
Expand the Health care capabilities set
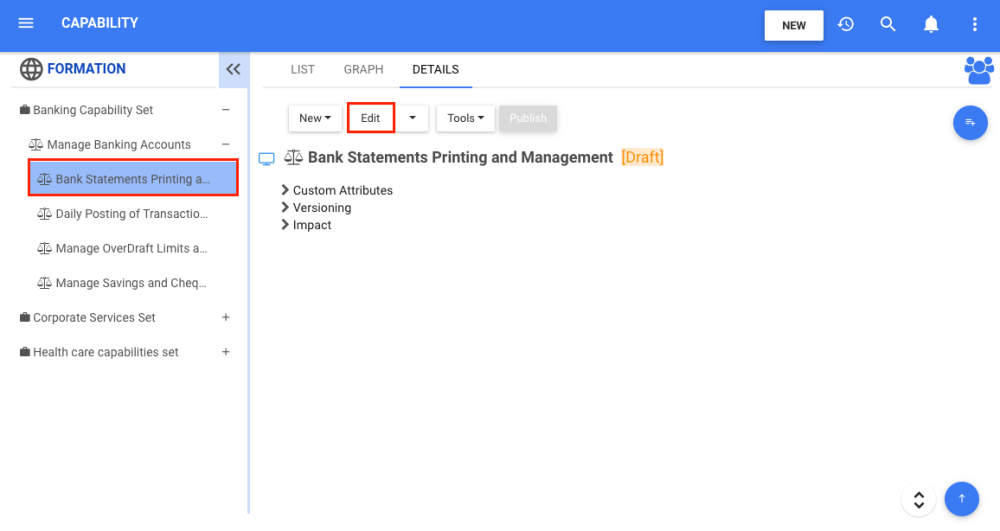point(226,352)
